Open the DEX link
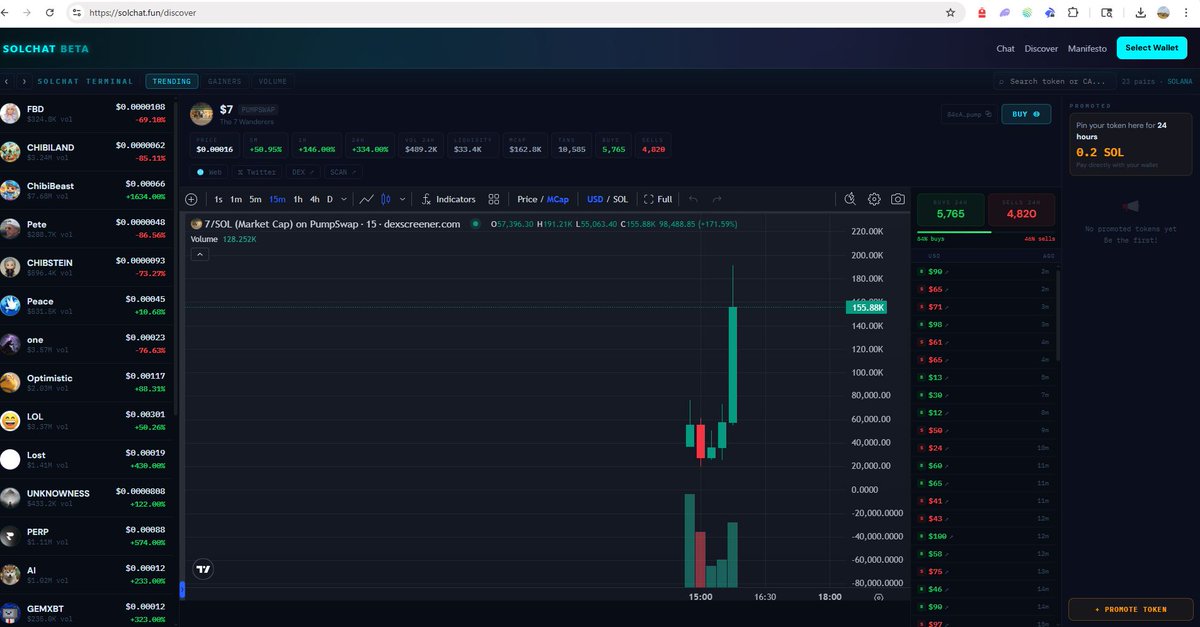 coord(302,172)
